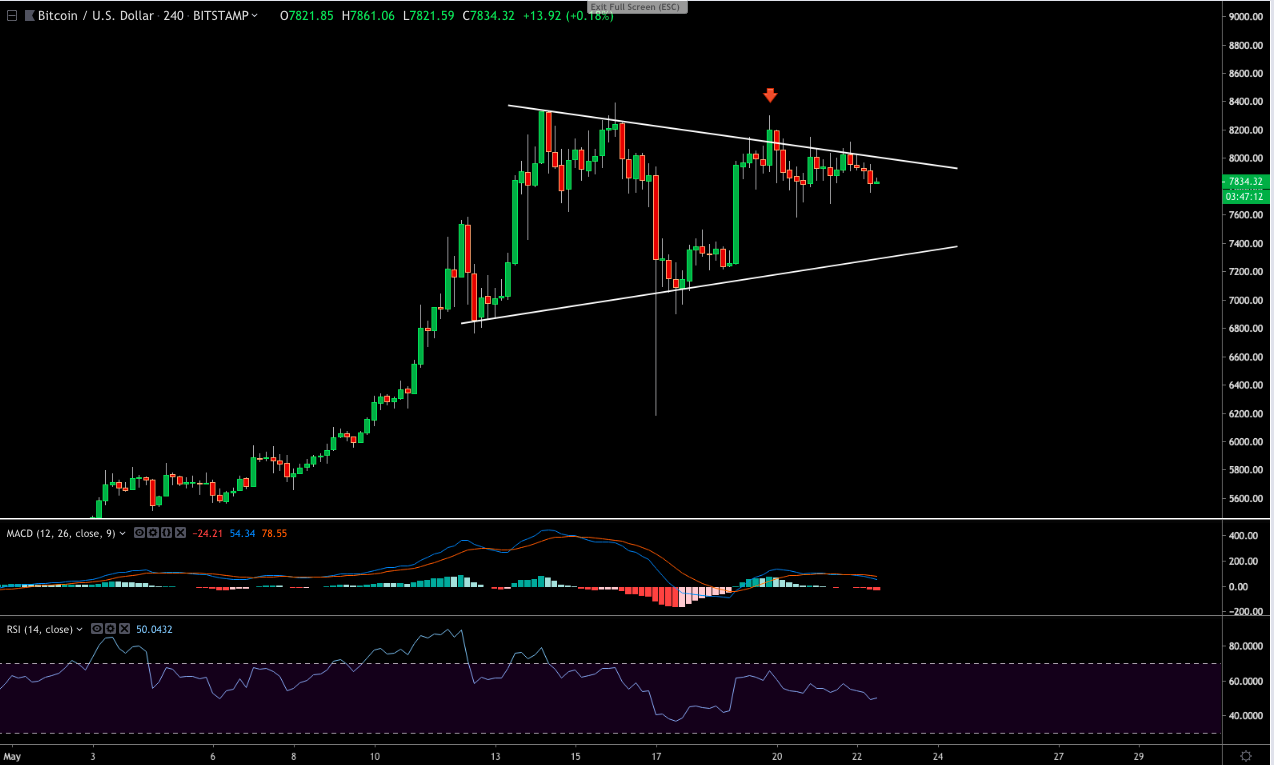Remove the MACD indicator with its X icon

coord(180,533)
